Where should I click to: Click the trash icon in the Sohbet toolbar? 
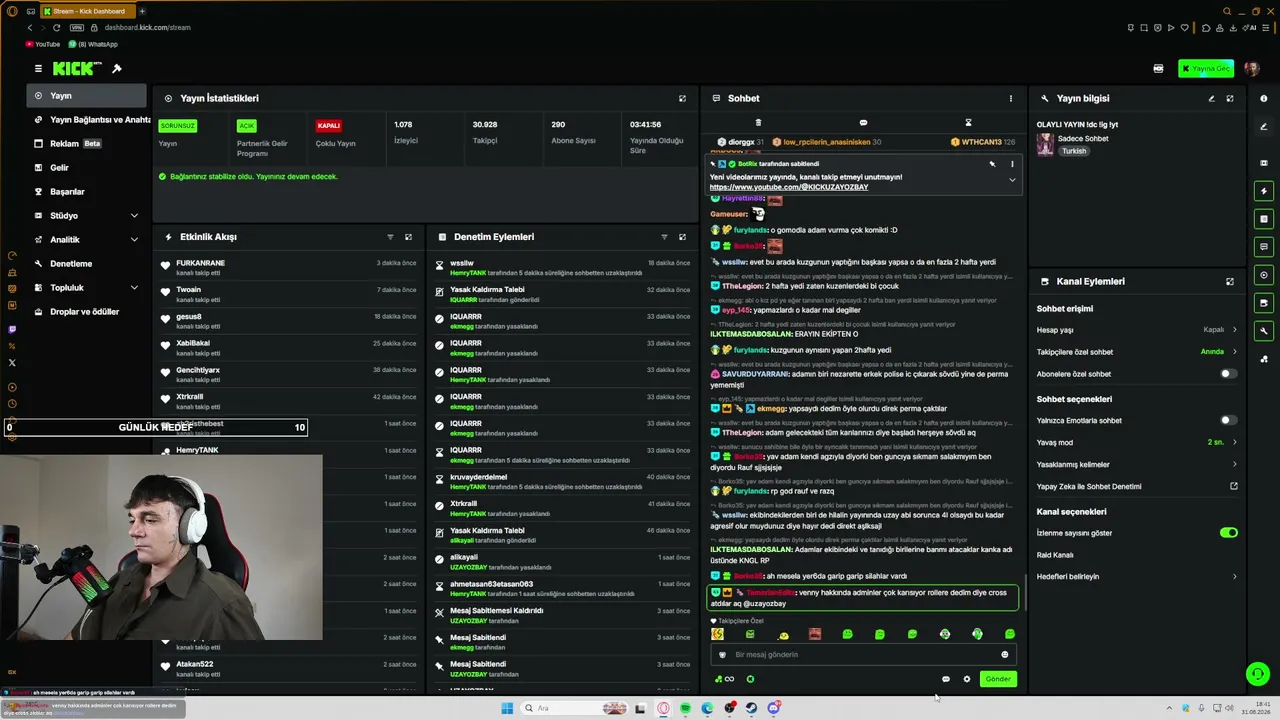(x=758, y=123)
